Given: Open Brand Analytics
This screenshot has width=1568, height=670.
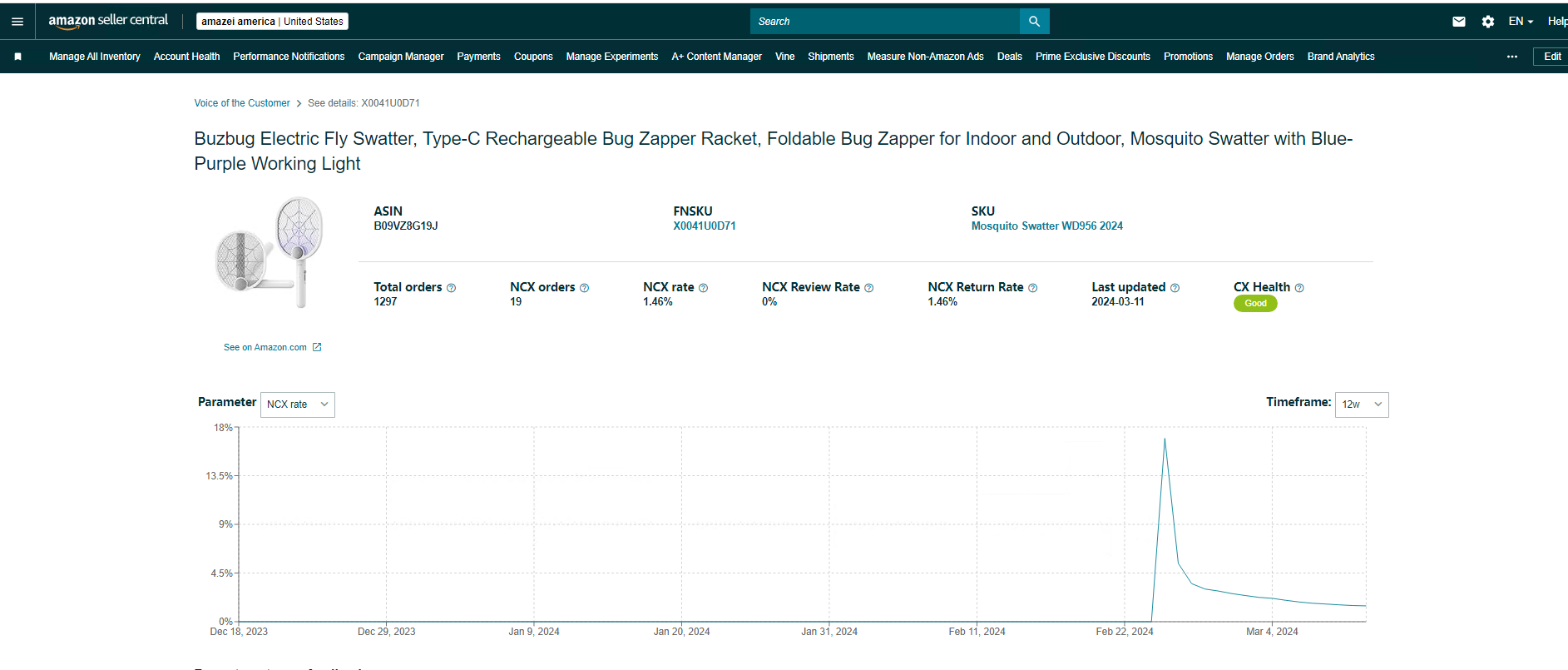Looking at the screenshot, I should [x=1341, y=57].
